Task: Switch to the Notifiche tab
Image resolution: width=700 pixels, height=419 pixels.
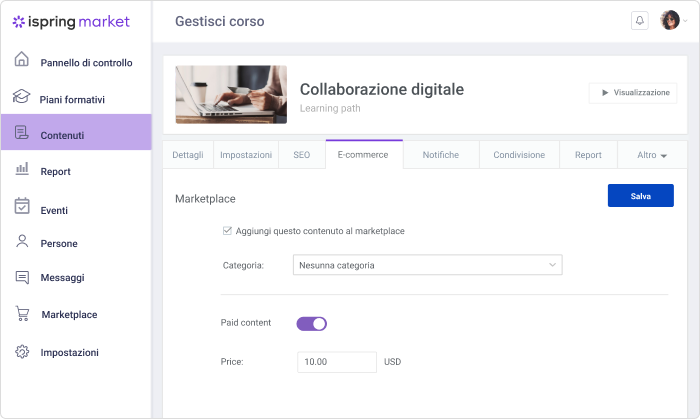Action: 441,155
